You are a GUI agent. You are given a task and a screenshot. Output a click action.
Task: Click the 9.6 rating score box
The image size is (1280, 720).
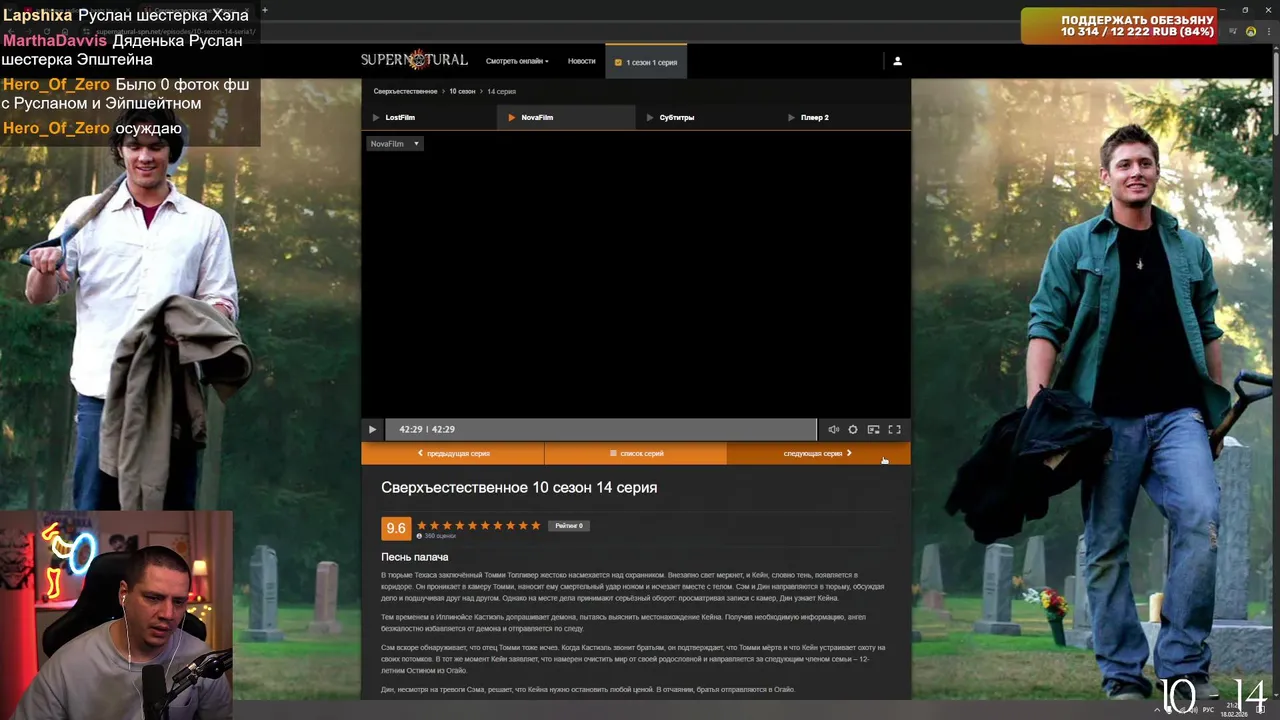[x=396, y=528]
